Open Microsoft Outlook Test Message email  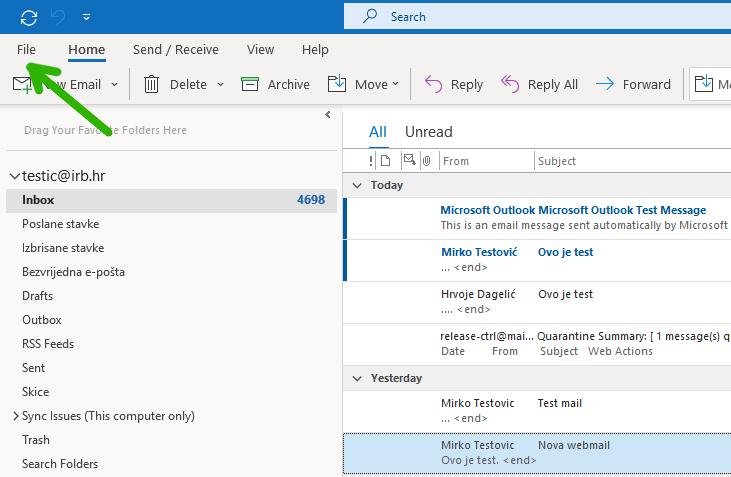537,218
